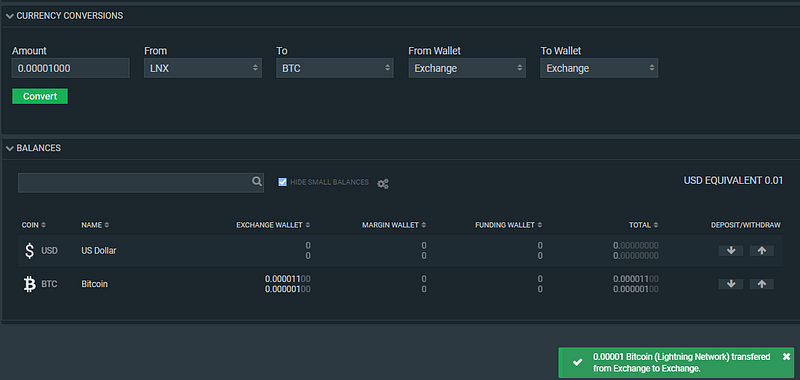This screenshot has width=800, height=380.
Task: Sort by Margin Wallet column
Action: click(x=394, y=225)
